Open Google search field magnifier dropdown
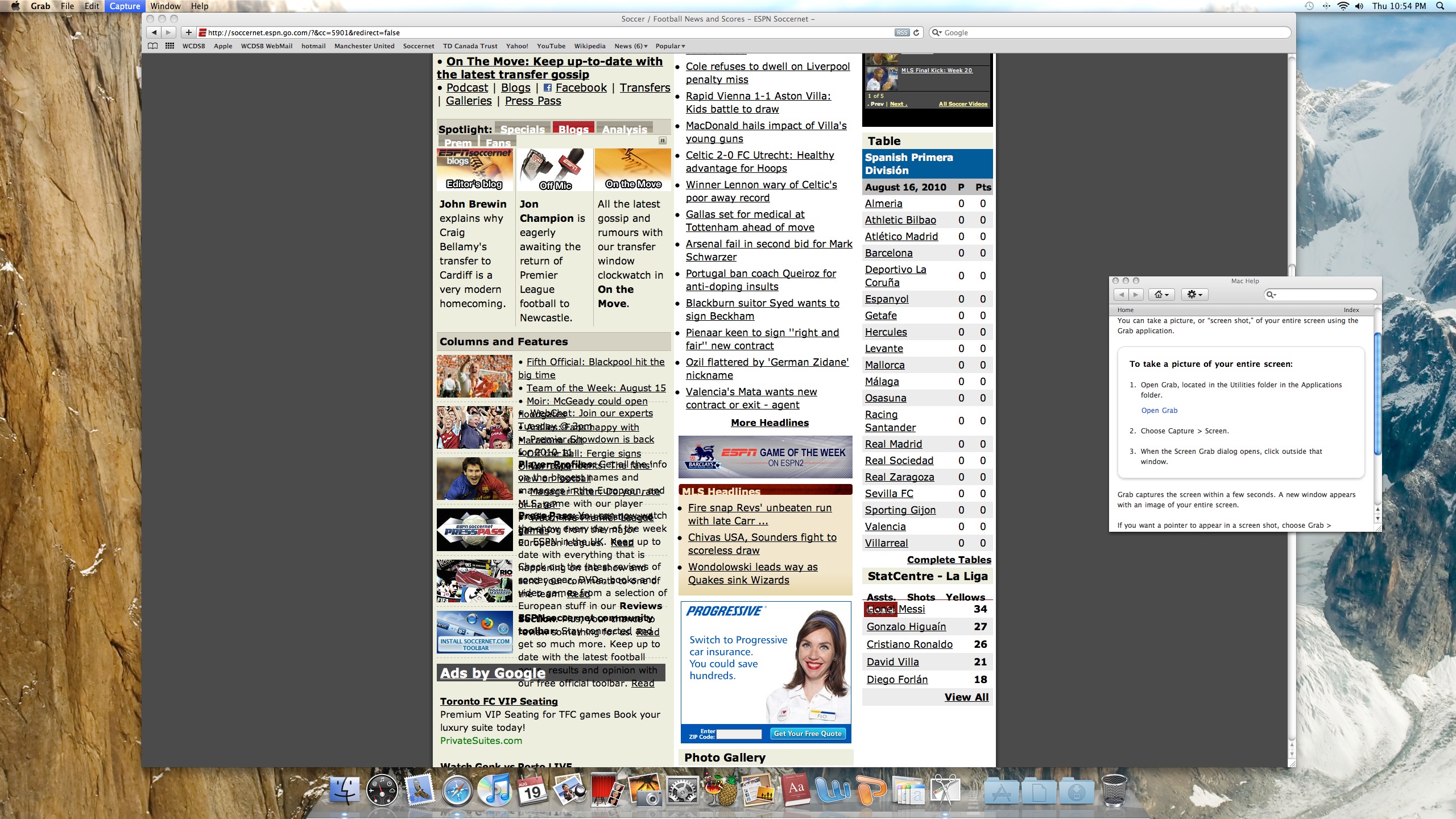 (x=937, y=32)
